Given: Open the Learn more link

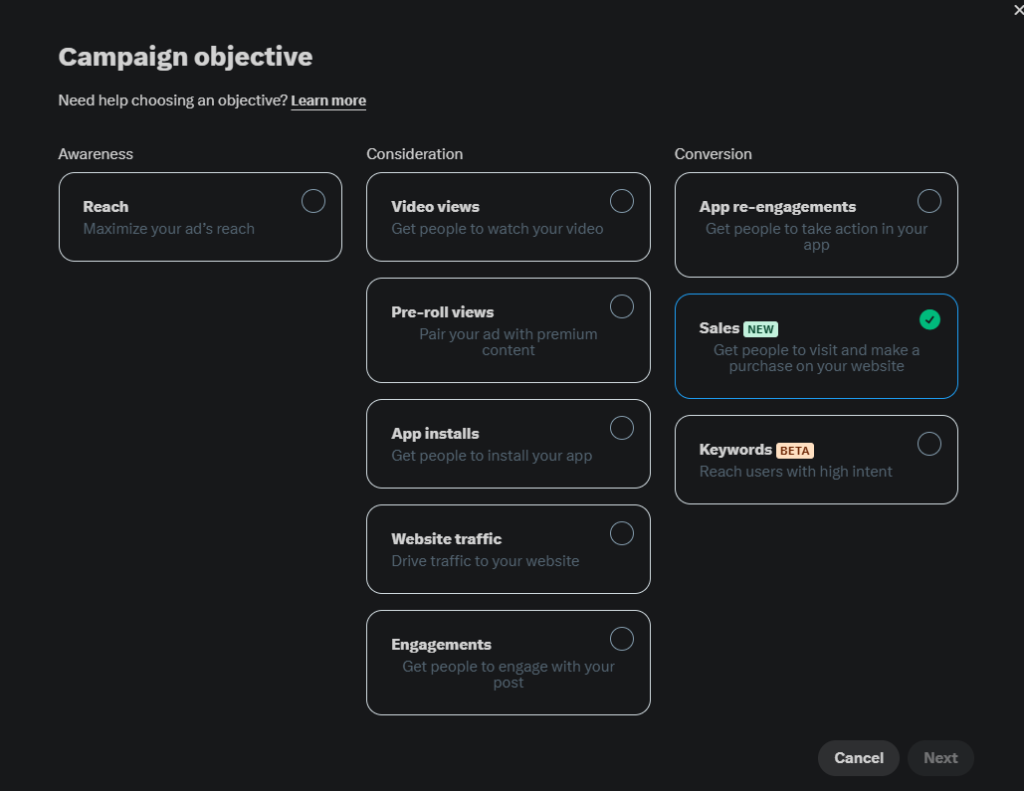Looking at the screenshot, I should click(328, 101).
